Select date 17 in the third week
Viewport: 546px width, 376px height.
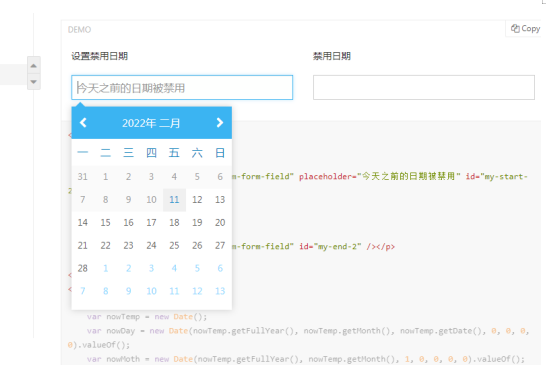click(151, 223)
